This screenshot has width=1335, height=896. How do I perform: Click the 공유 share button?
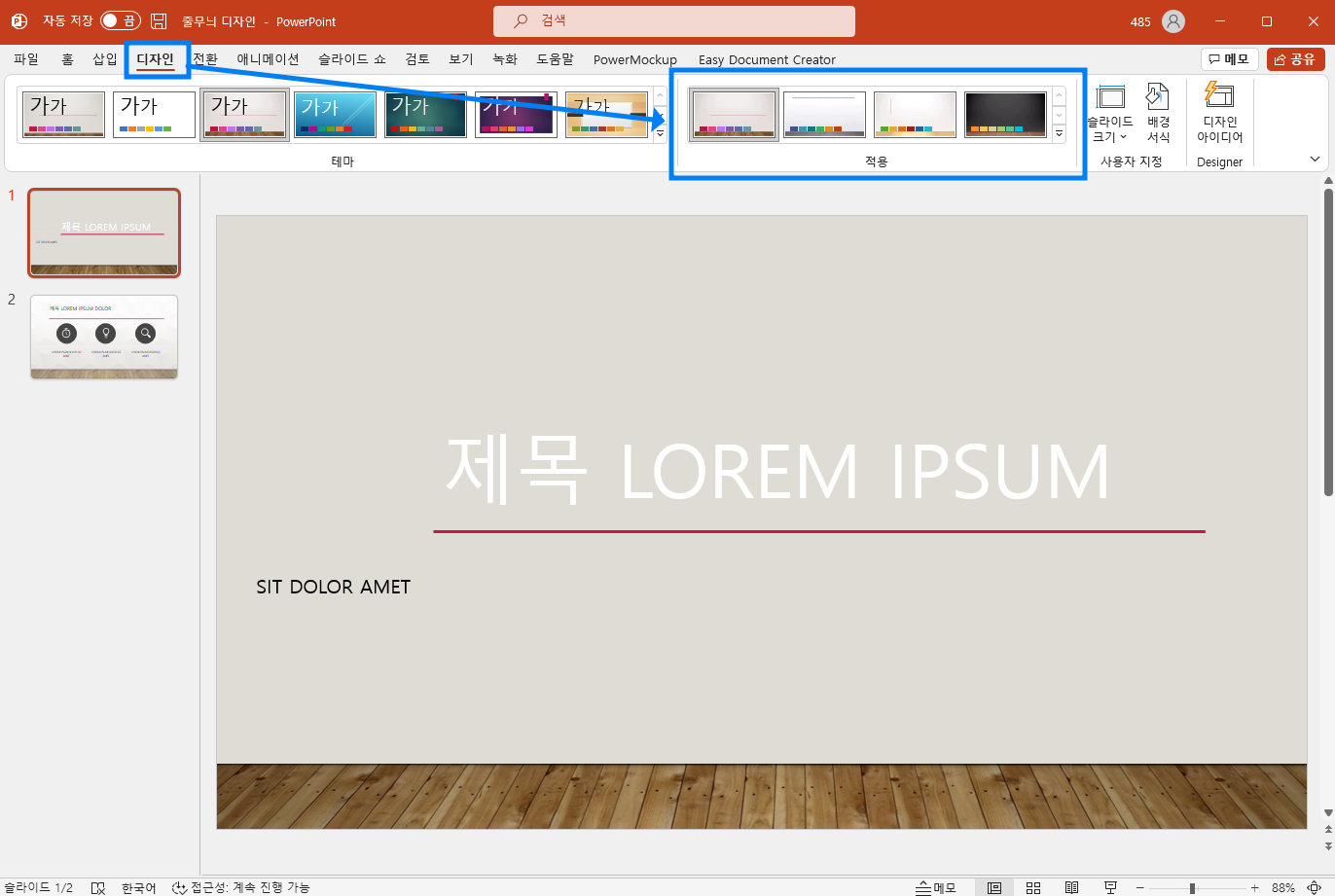[1295, 59]
